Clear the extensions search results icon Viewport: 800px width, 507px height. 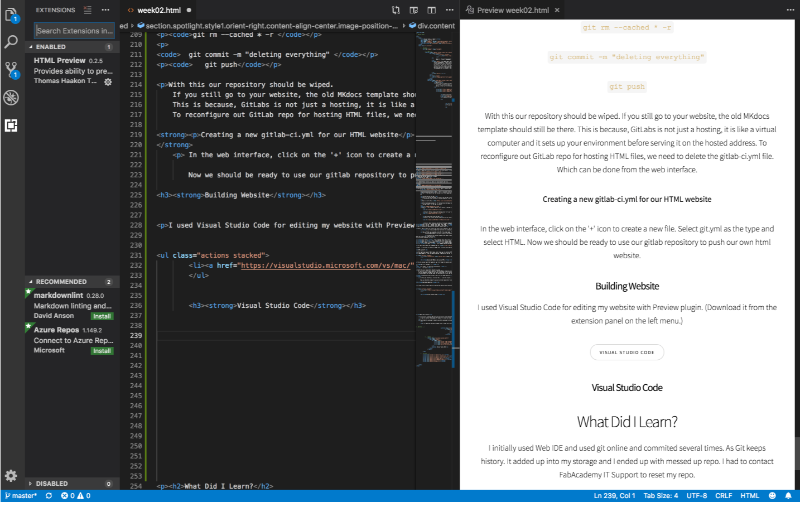(x=88, y=10)
